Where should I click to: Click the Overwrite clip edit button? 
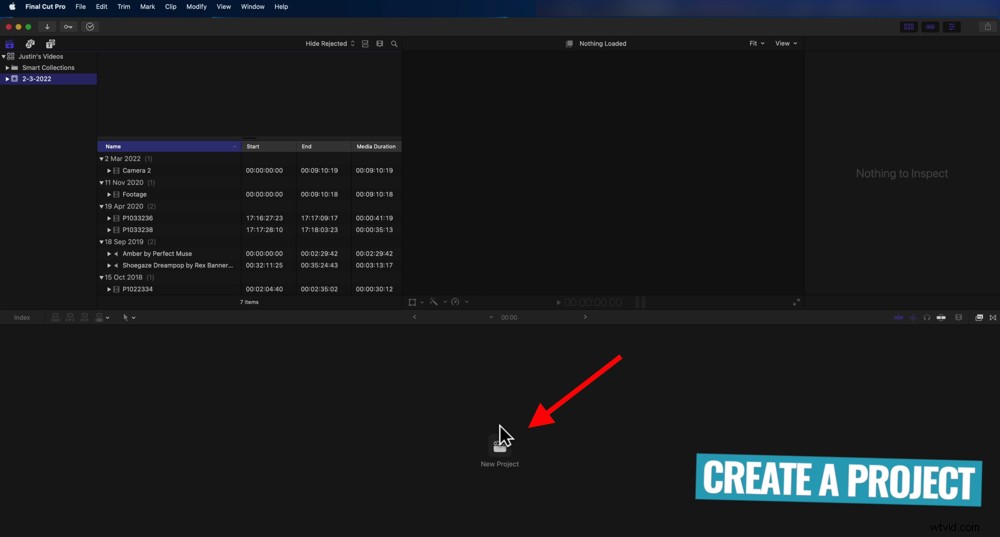[101, 318]
